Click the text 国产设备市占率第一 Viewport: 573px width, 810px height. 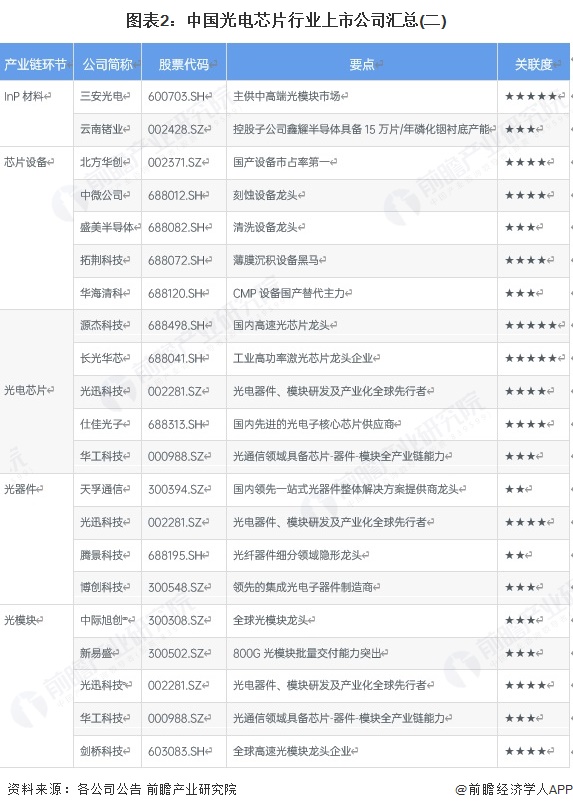pos(282,162)
